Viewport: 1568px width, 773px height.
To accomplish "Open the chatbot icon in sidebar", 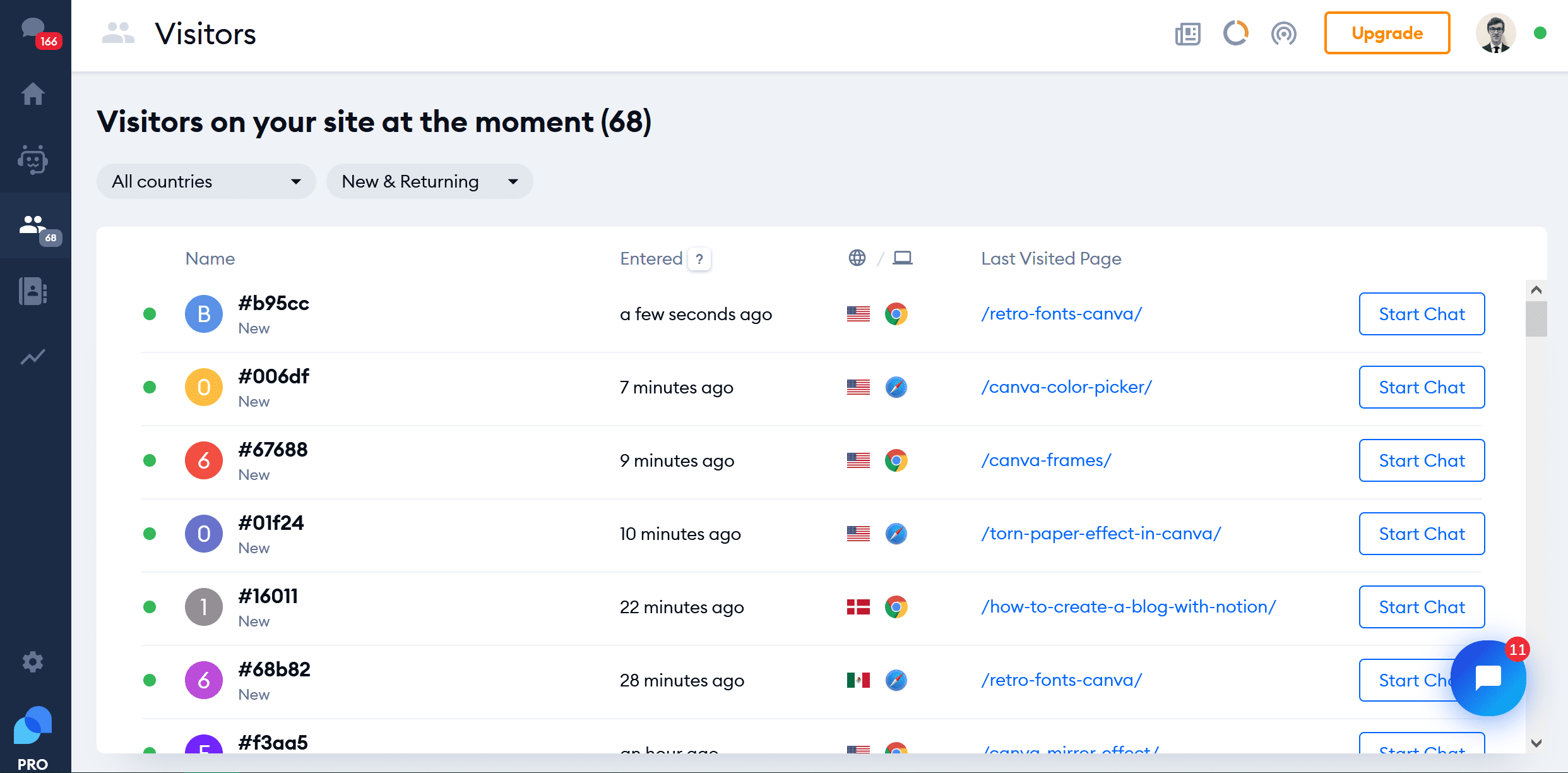I will tap(33, 160).
